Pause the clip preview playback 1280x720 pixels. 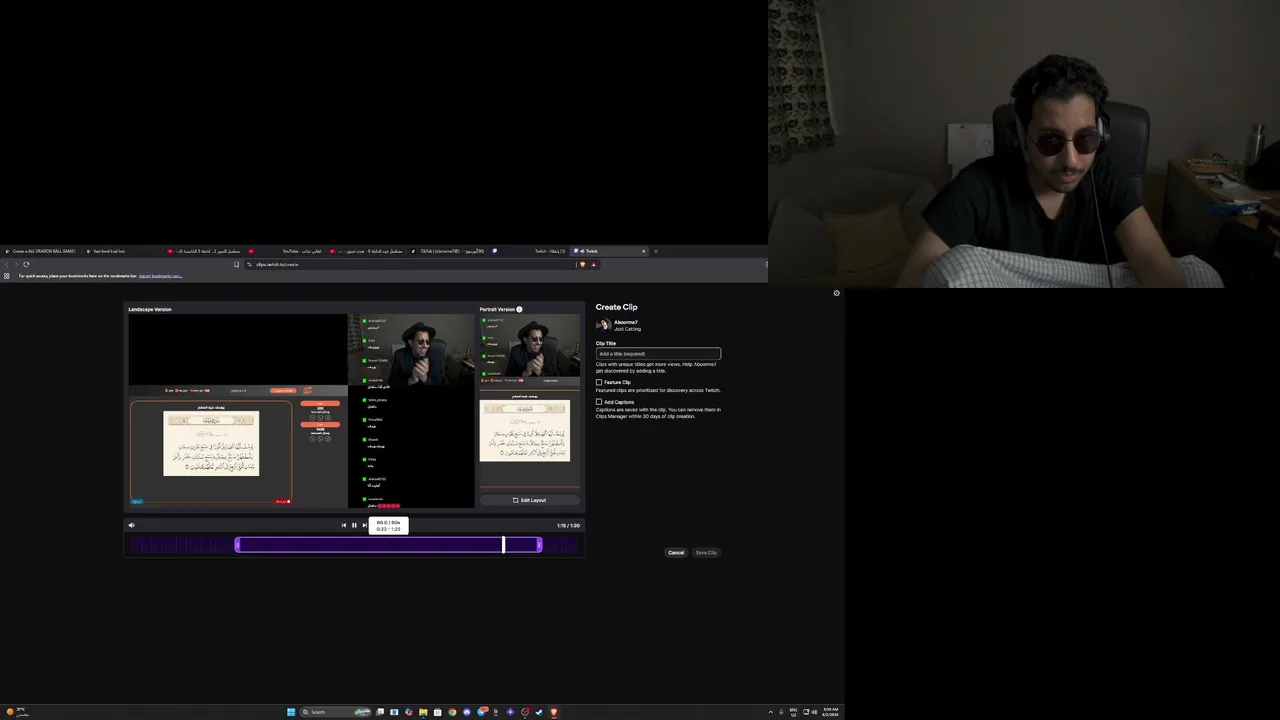pyautogui.click(x=354, y=525)
